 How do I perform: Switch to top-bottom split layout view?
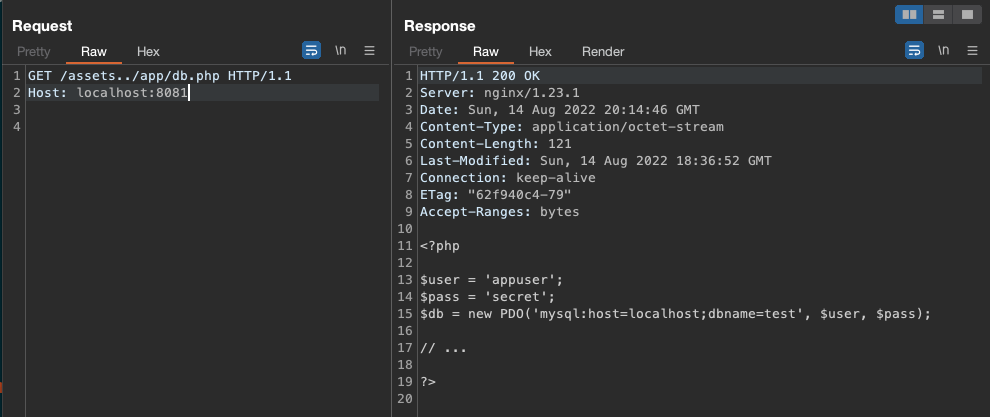click(938, 14)
